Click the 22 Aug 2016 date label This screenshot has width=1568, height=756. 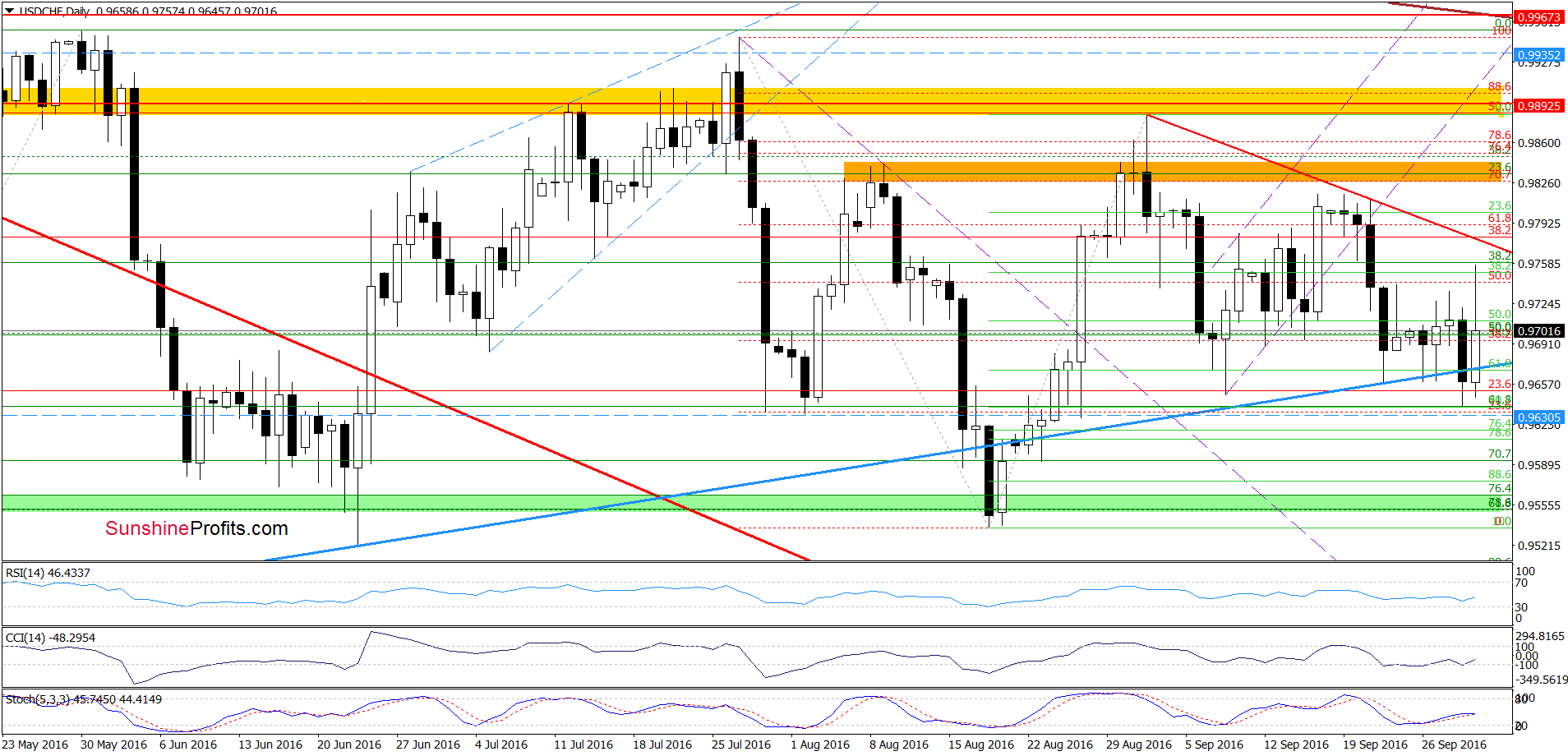[1060, 744]
